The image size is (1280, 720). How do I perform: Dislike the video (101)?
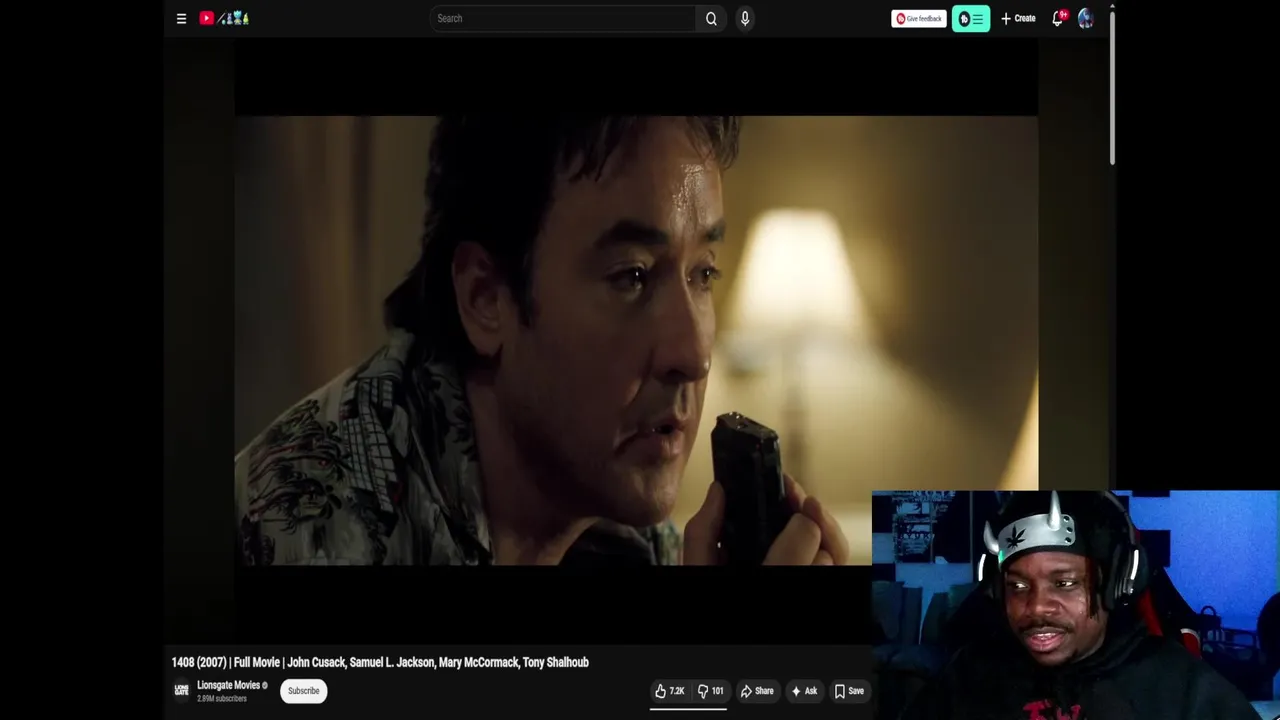point(710,691)
